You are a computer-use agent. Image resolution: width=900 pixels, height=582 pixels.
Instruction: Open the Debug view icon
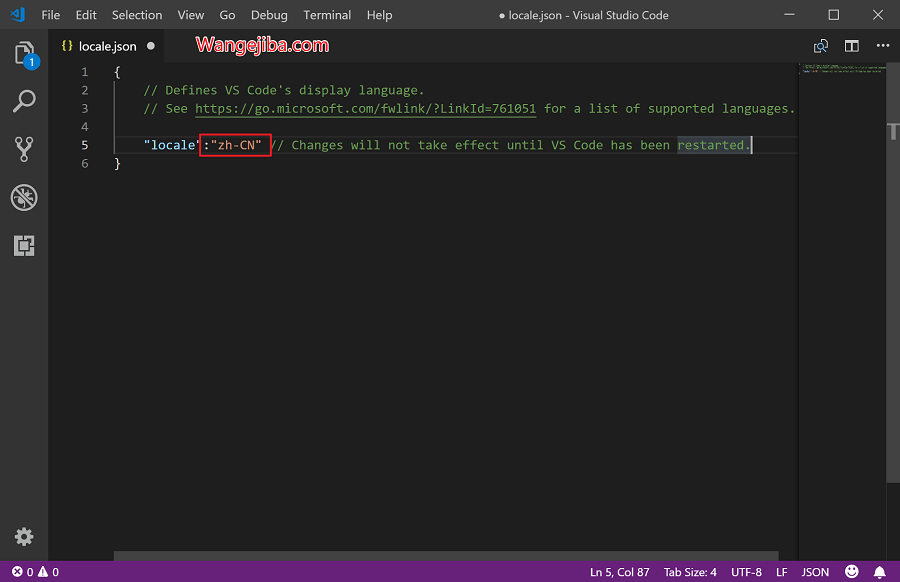pyautogui.click(x=24, y=197)
